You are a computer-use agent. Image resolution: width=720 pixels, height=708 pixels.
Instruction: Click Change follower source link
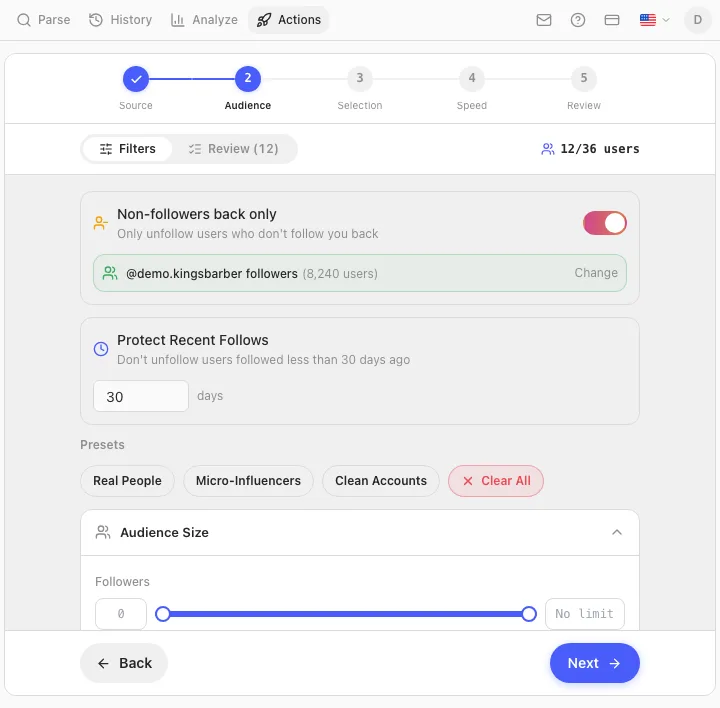click(x=596, y=273)
